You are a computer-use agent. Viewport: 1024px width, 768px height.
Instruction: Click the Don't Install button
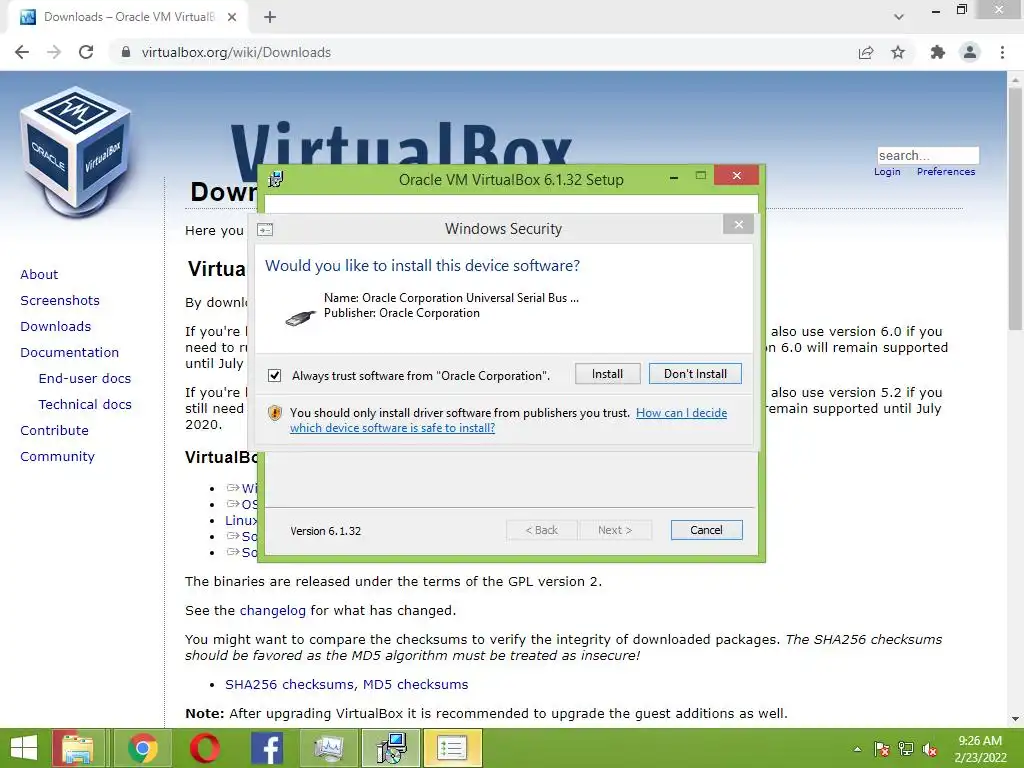tap(695, 374)
